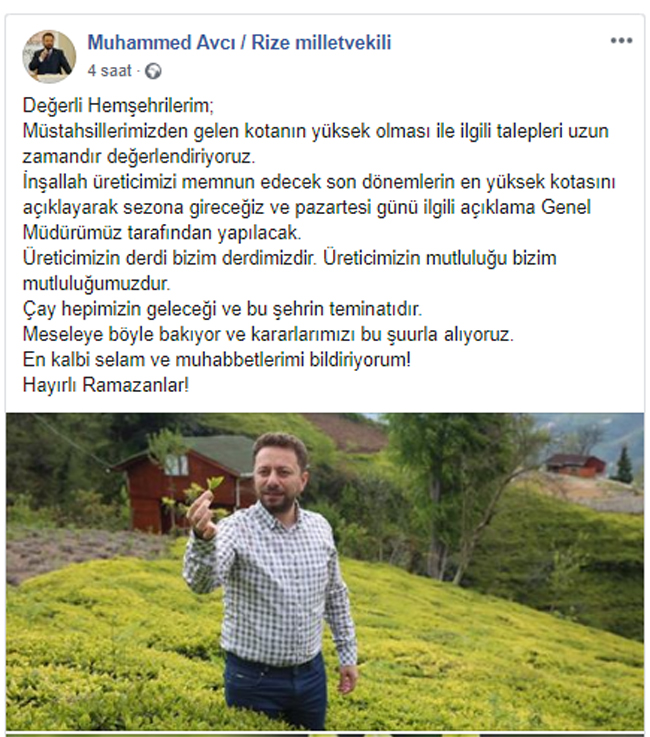Click the "En kalbi selam ve muhabbetlerimi" line
Screen dimensions: 650x737
coord(217,360)
